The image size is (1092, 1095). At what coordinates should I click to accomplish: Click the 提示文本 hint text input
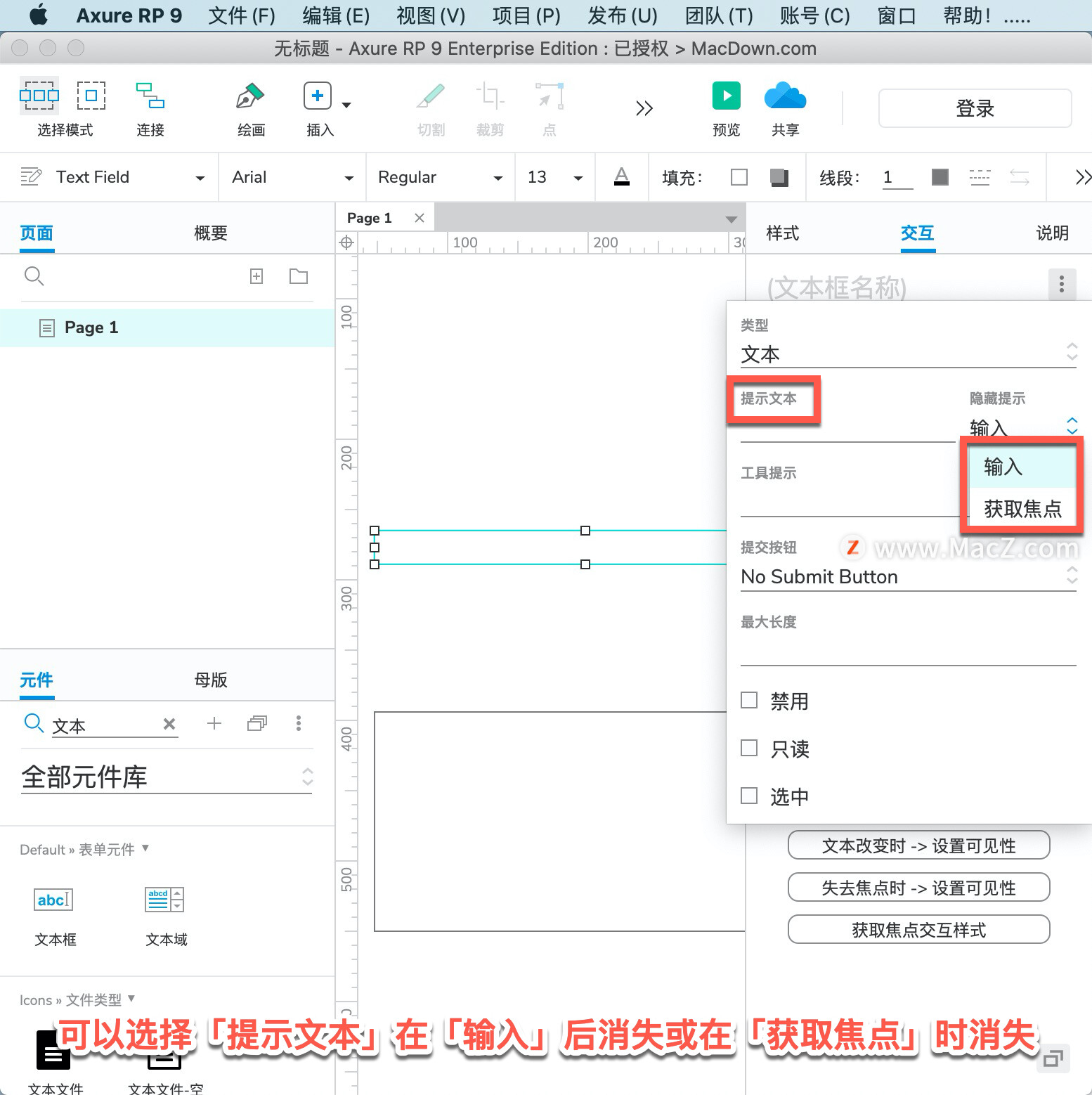point(847,428)
